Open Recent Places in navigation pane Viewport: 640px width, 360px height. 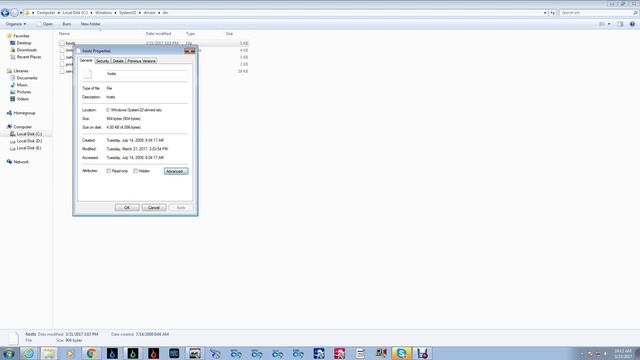tap(29, 57)
